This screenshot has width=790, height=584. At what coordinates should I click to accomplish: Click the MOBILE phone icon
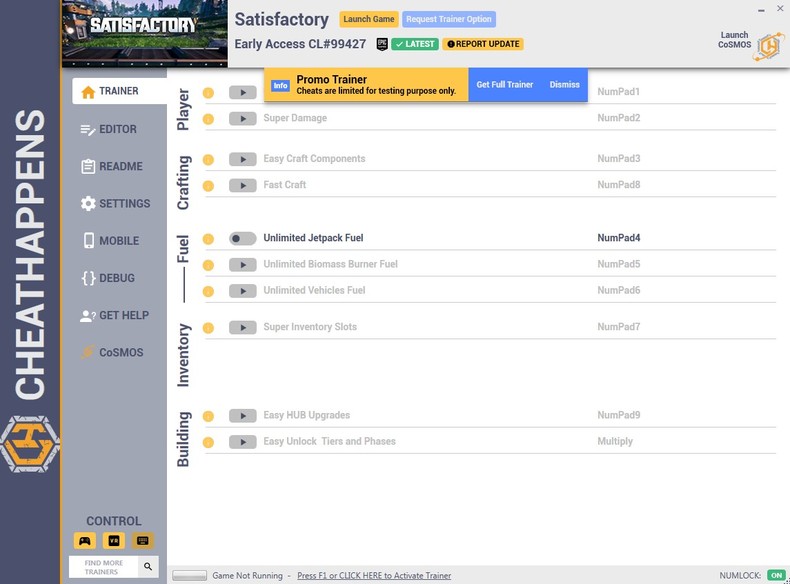(x=89, y=240)
